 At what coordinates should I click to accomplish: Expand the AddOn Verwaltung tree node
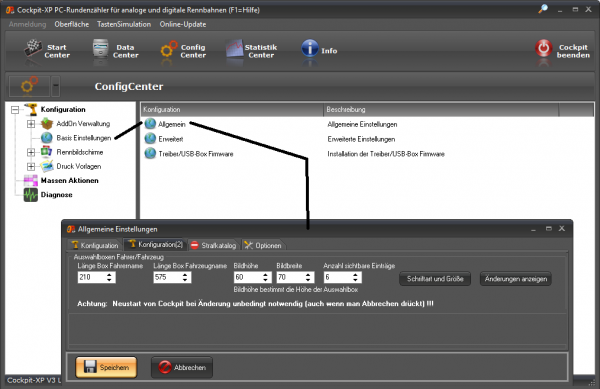point(31,124)
